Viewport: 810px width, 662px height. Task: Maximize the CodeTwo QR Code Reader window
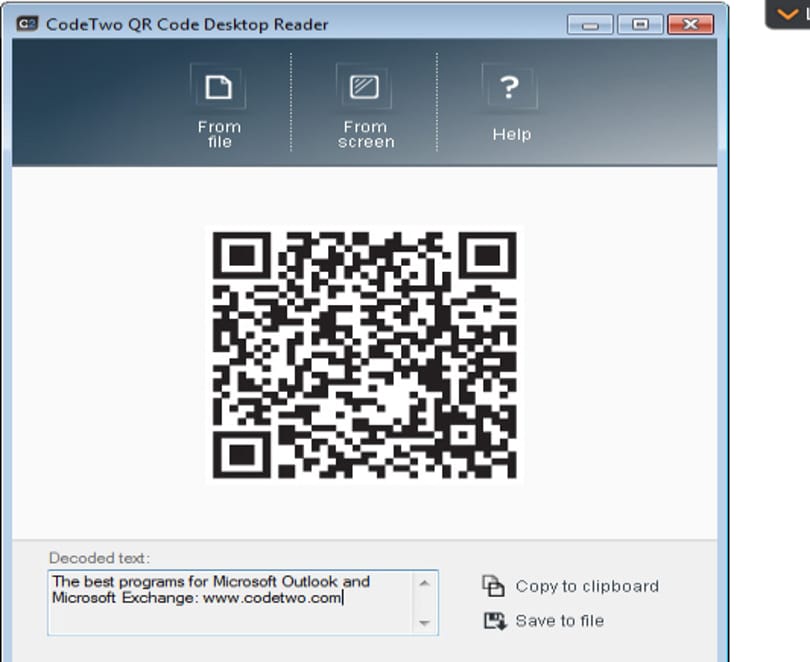click(640, 24)
